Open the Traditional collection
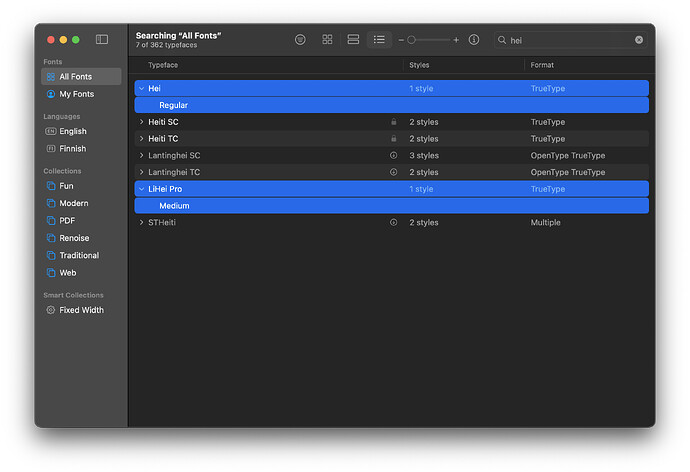Viewport: 690px width, 472px height. pos(81,255)
